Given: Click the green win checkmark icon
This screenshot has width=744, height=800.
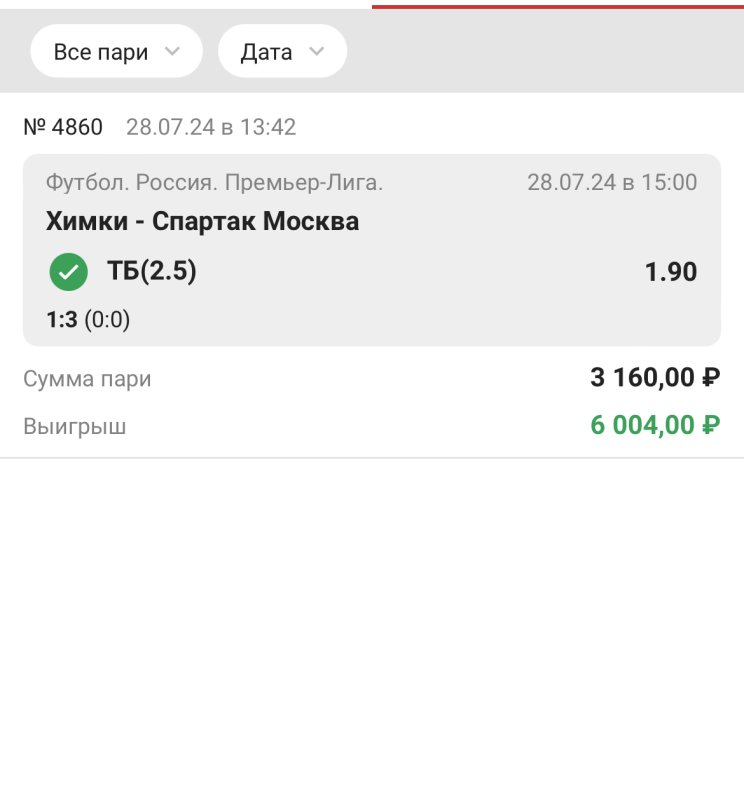Looking at the screenshot, I should tap(68, 271).
